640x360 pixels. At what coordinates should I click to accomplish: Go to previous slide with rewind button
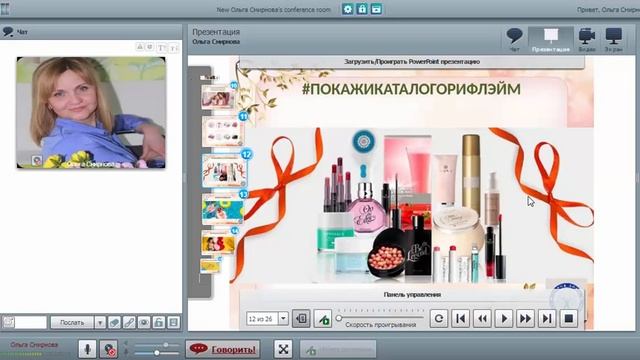pyautogui.click(x=482, y=318)
